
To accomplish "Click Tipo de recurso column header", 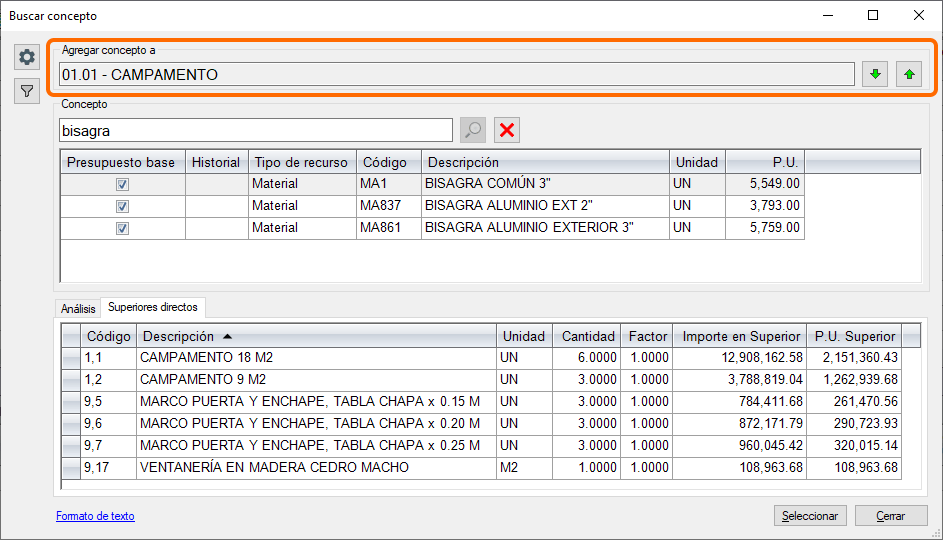I will pyautogui.click(x=302, y=162).
